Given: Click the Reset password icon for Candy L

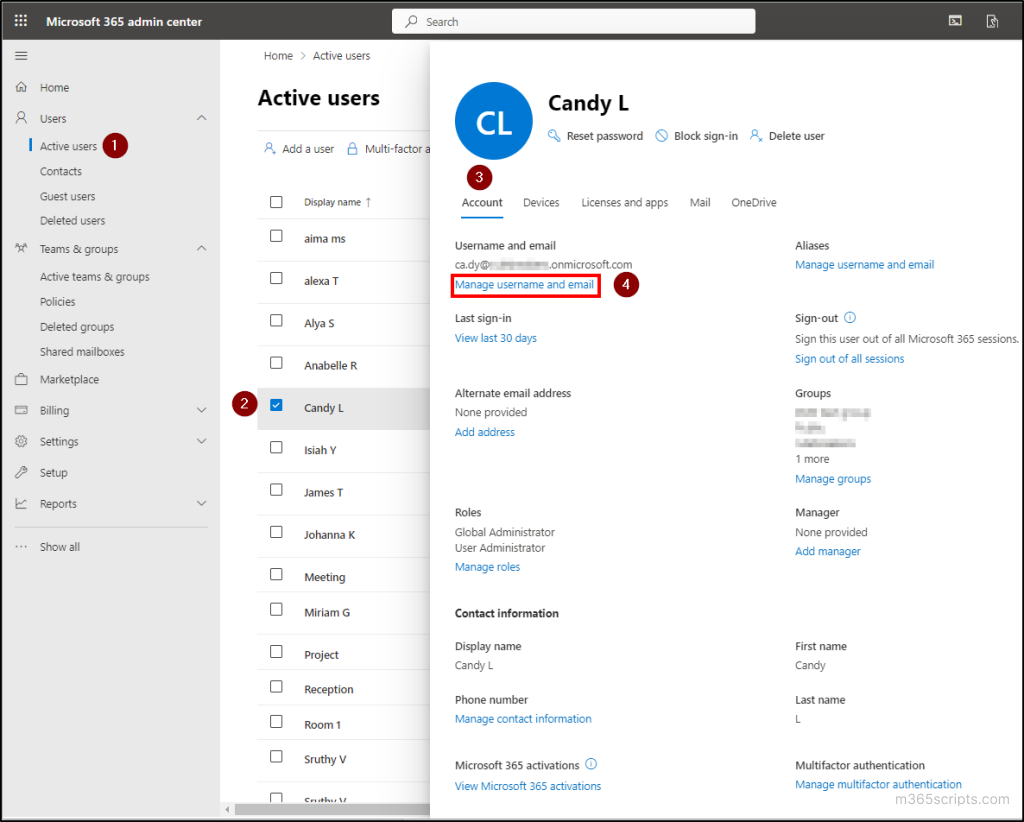Looking at the screenshot, I should pos(554,135).
